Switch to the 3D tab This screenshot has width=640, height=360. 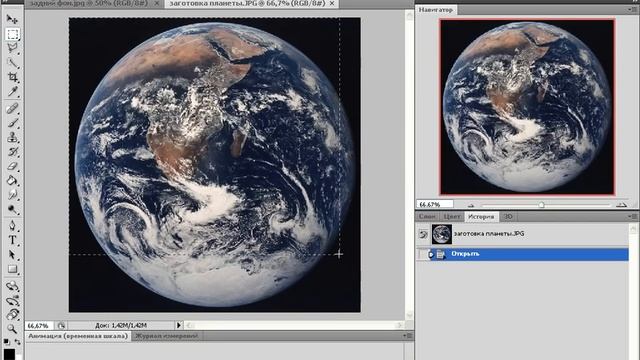508,216
